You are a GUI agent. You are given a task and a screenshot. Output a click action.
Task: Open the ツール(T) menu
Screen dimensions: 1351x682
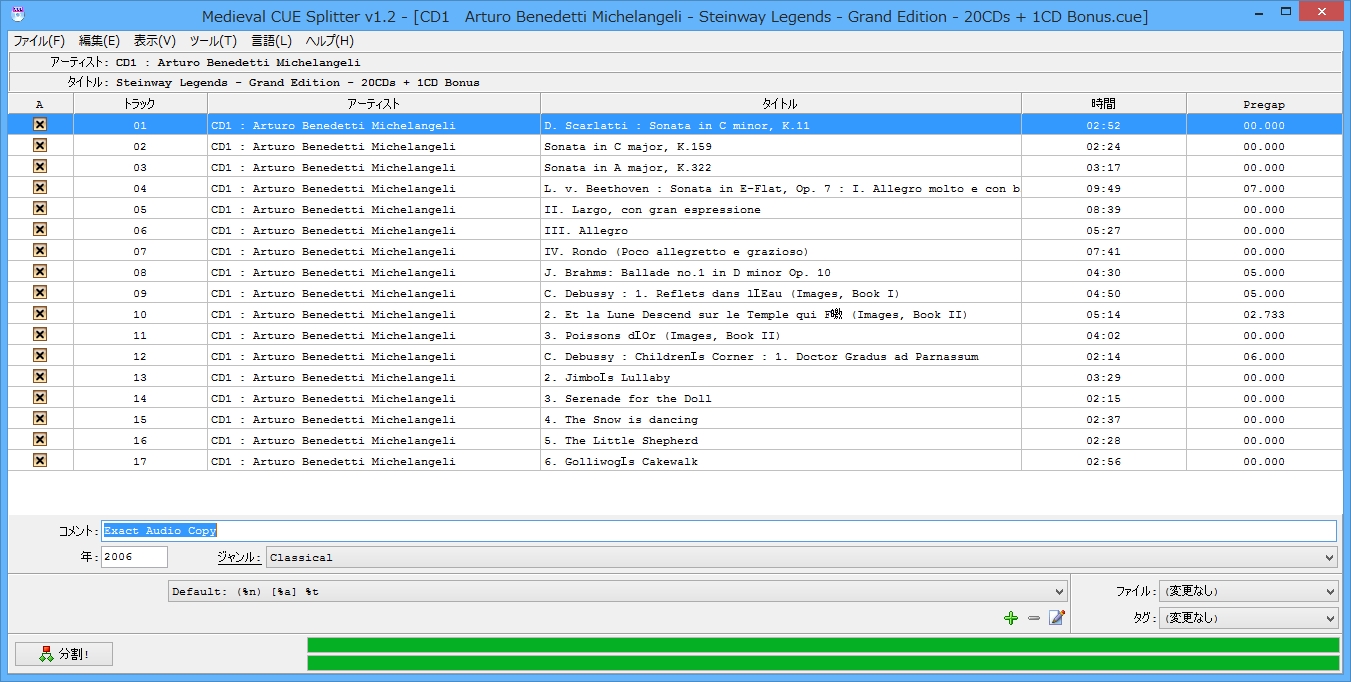pos(213,41)
